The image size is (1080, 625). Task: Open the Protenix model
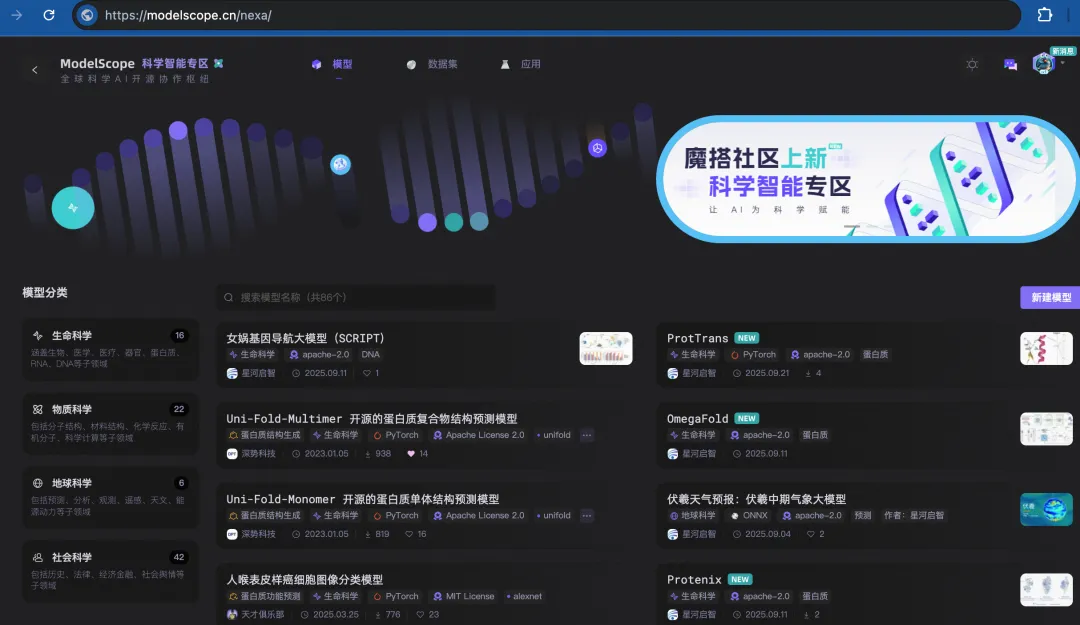[694, 580]
